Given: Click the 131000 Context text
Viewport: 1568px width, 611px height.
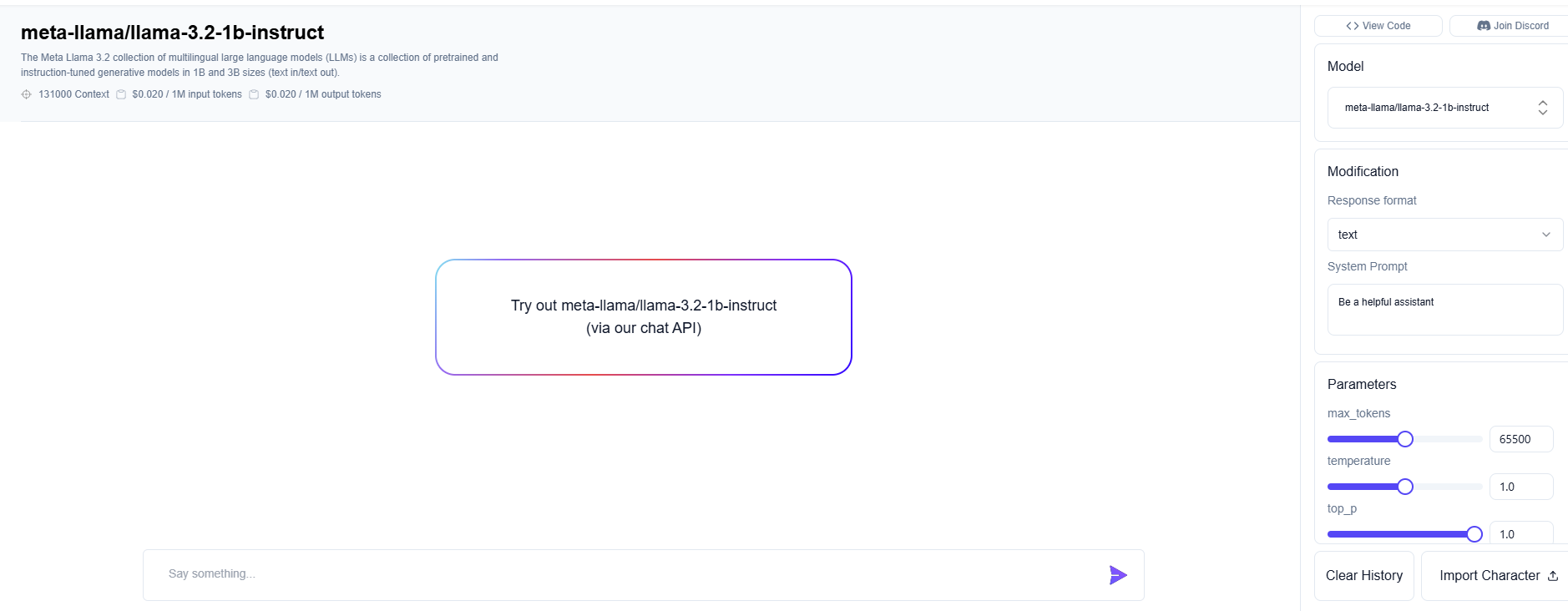Looking at the screenshot, I should 73,94.
